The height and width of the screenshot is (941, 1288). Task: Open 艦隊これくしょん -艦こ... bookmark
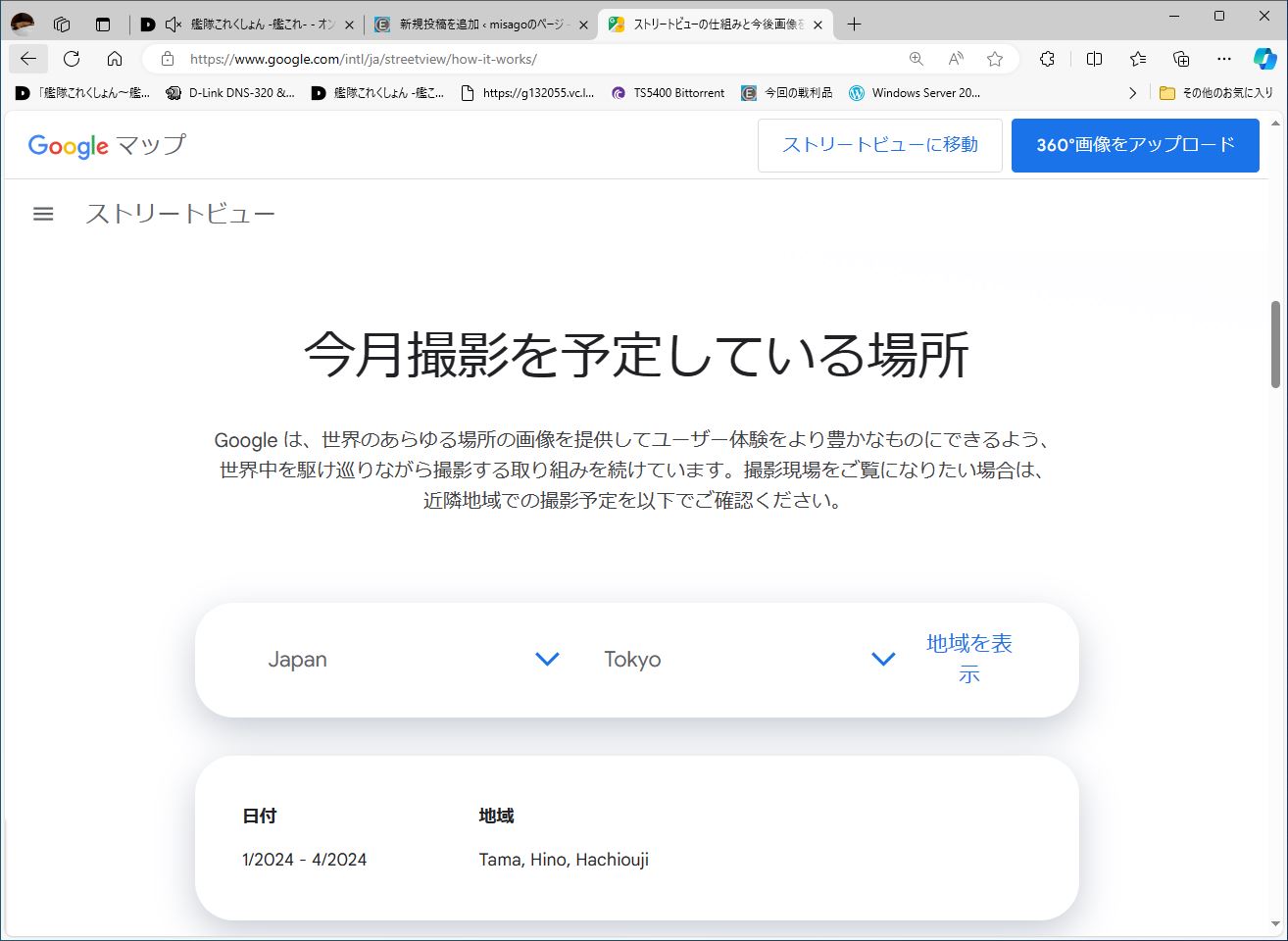[x=377, y=93]
